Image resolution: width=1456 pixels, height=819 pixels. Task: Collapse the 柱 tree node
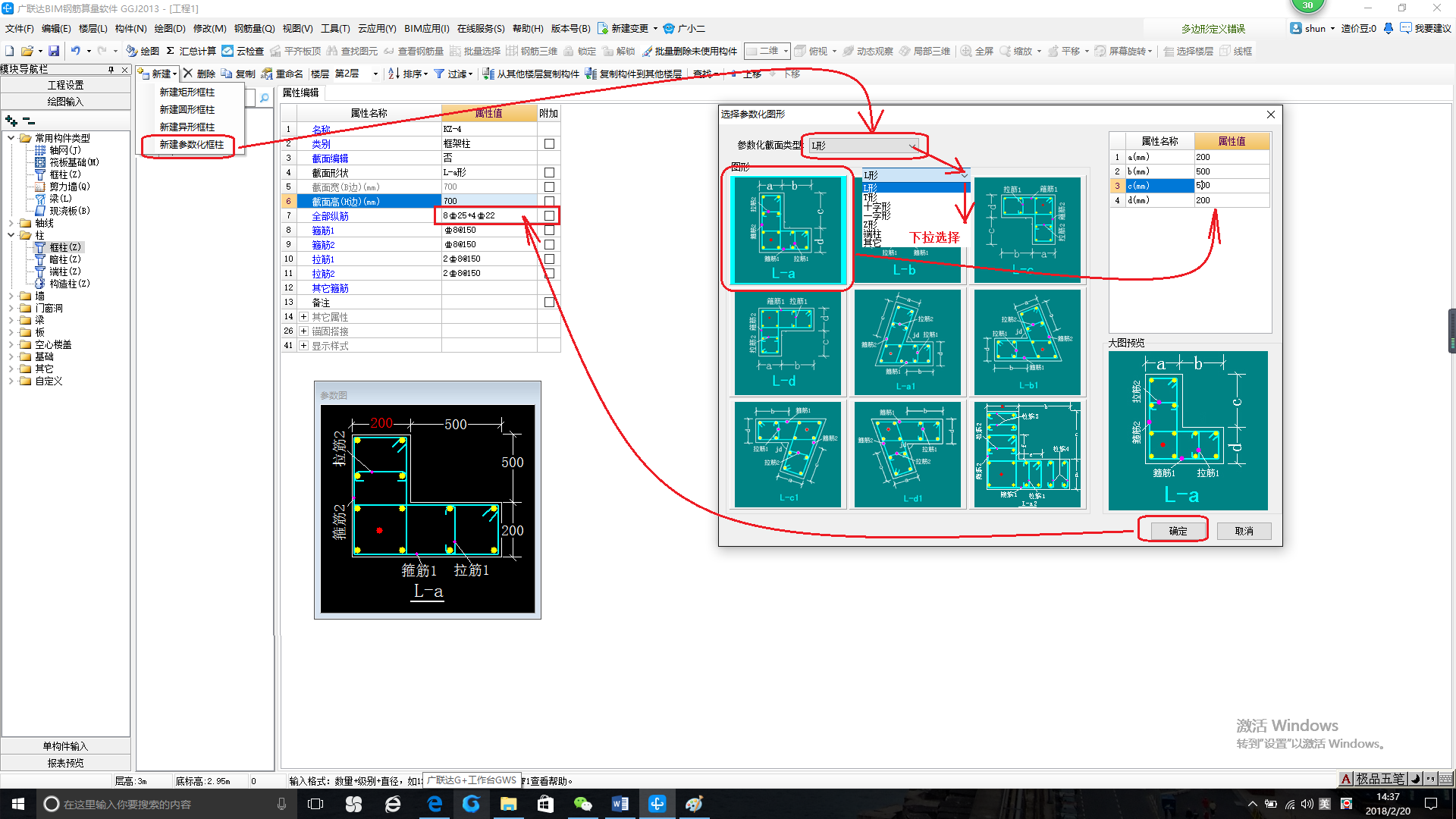tap(11, 235)
